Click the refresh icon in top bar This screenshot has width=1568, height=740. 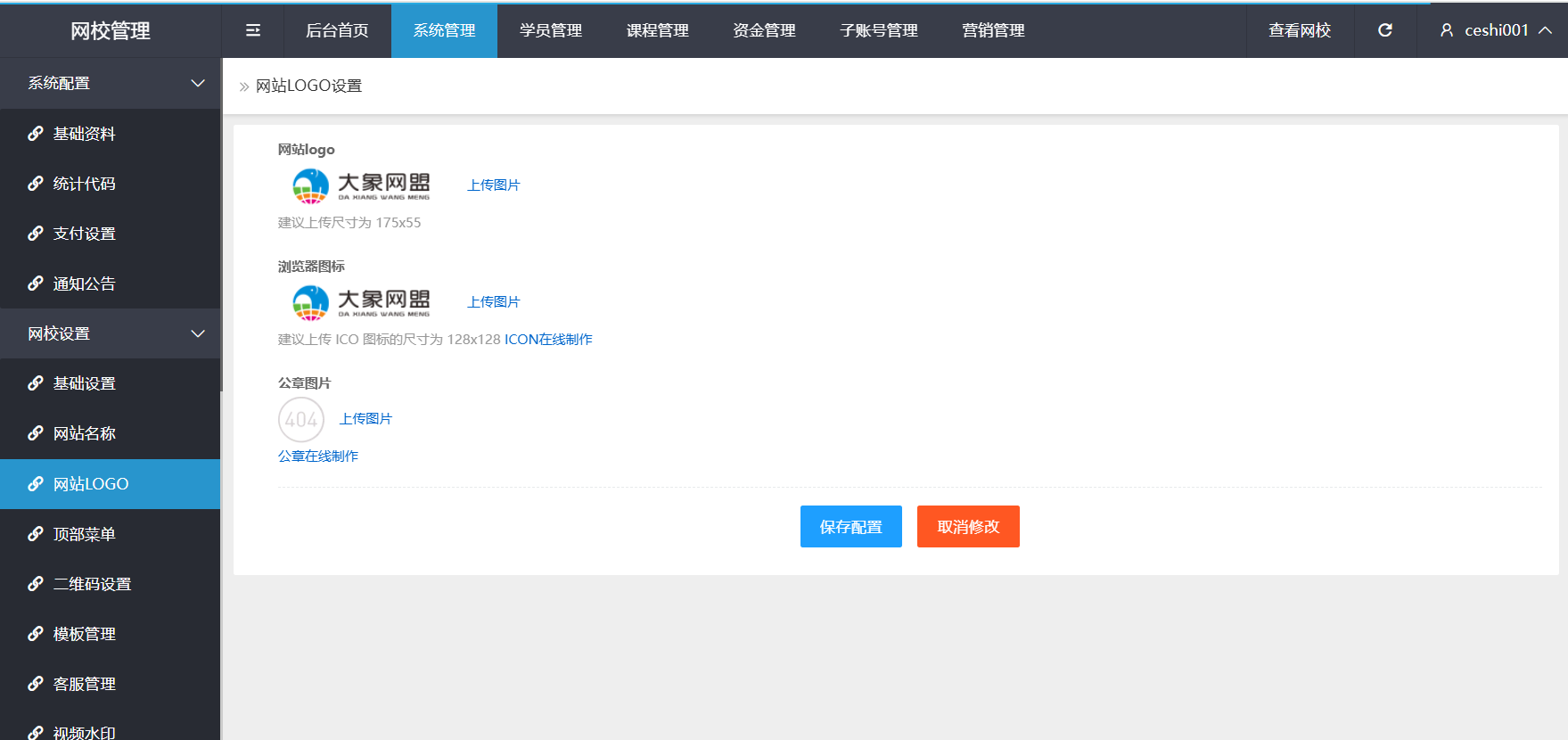[1385, 30]
